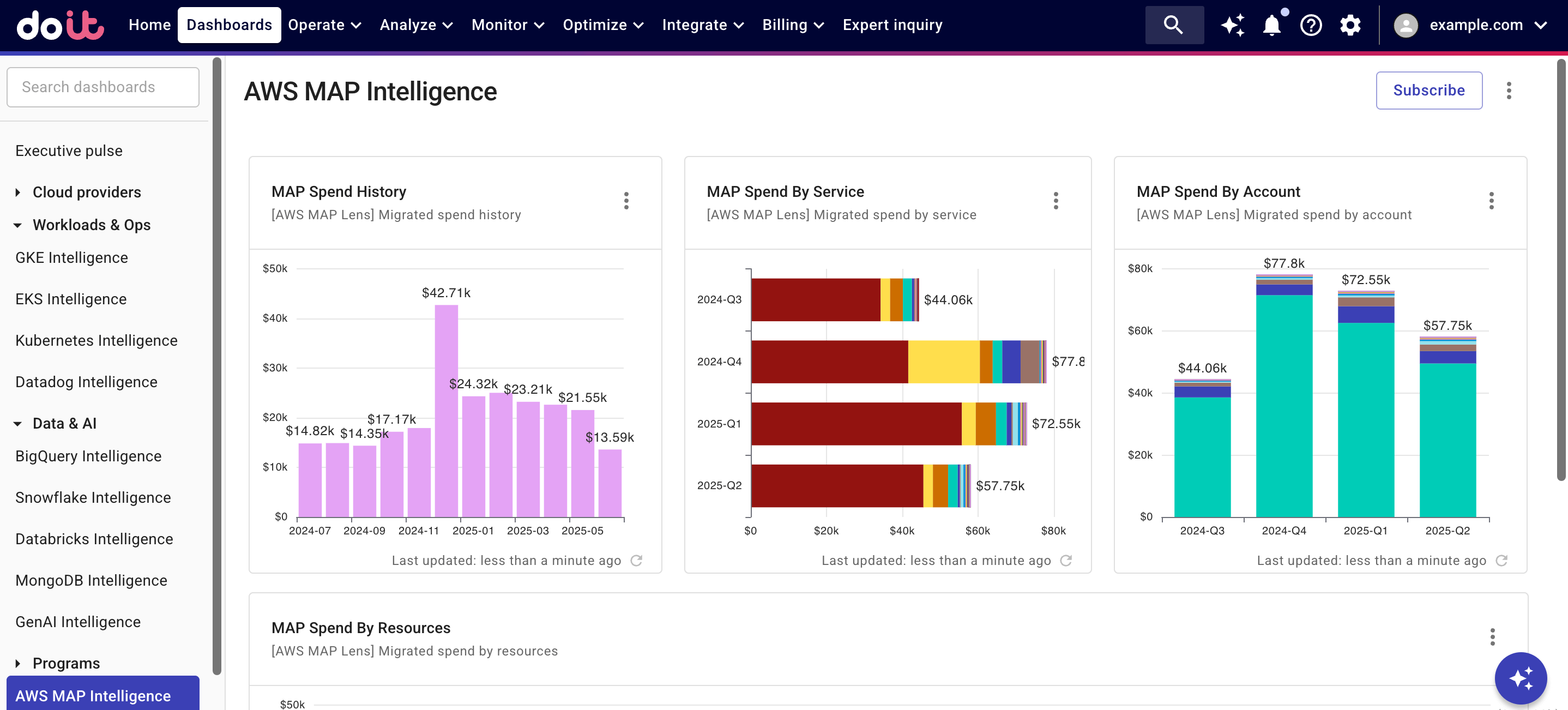Click the Subscribe button
This screenshot has height=710, width=1568.
coord(1428,90)
